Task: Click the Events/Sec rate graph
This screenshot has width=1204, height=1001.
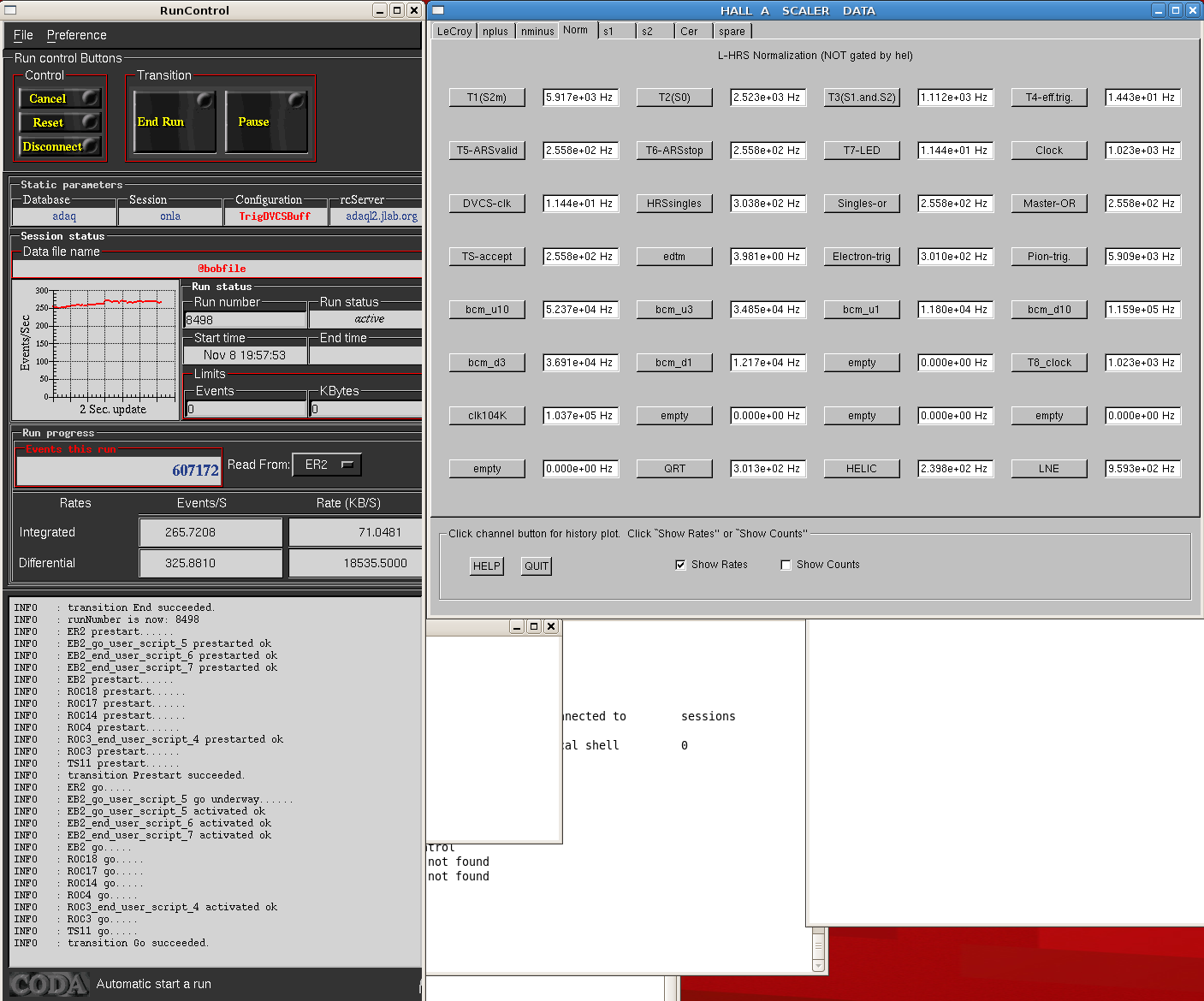Action: pyautogui.click(x=96, y=349)
